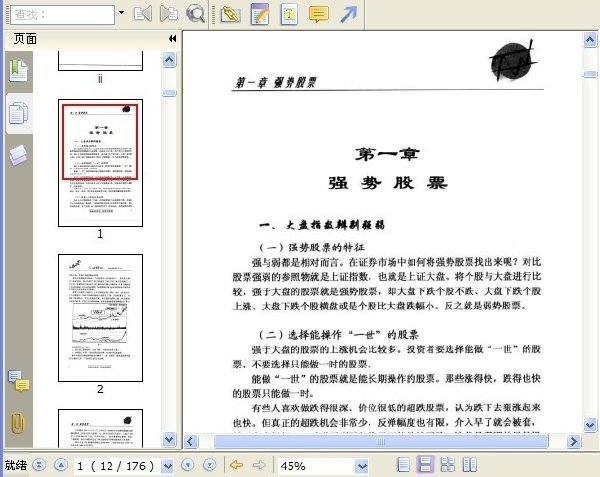Select the comment note tool
This screenshot has width=600, height=477.
[318, 15]
